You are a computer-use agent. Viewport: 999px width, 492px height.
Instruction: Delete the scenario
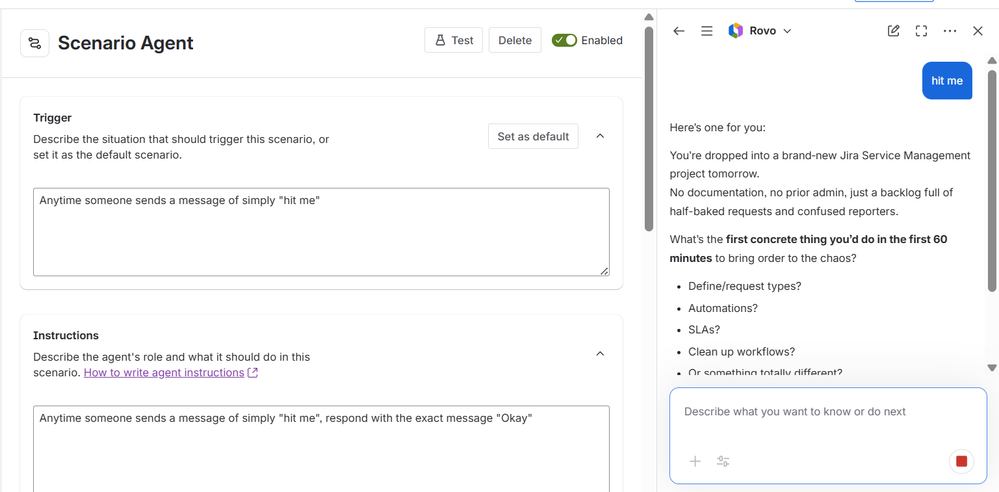(515, 40)
